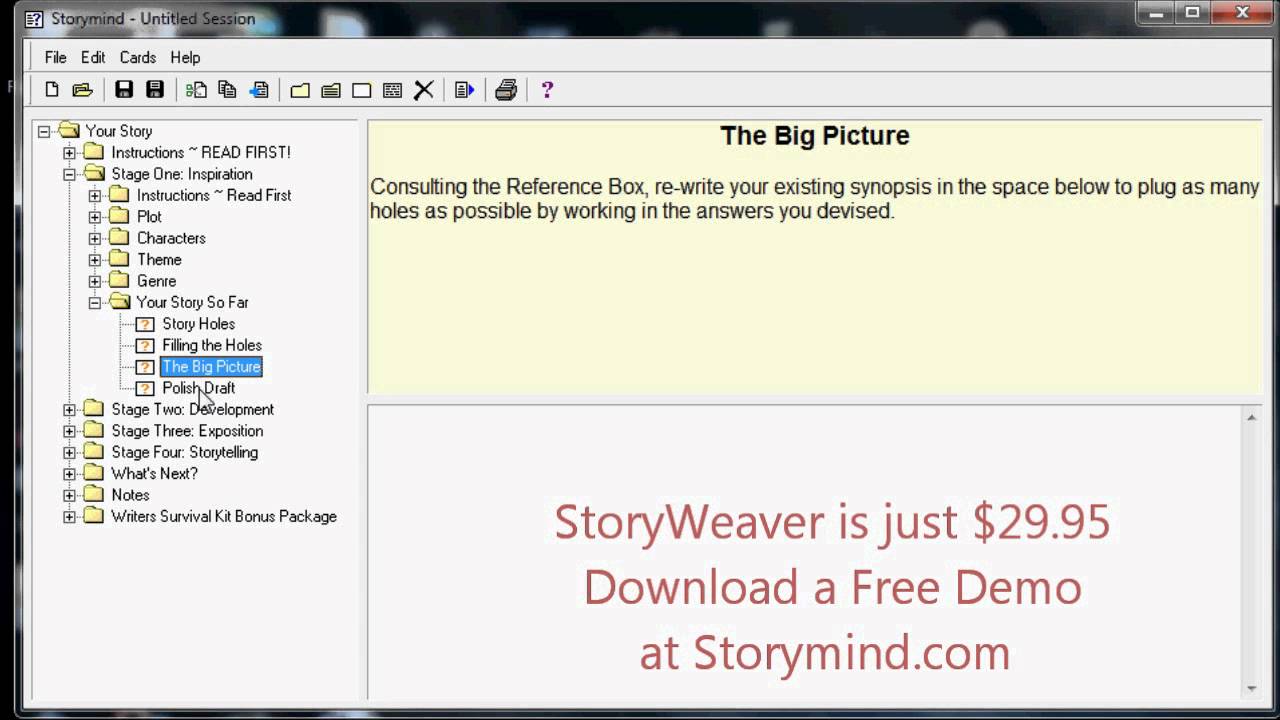
Task: Select the Characters folder label
Action: coord(171,238)
